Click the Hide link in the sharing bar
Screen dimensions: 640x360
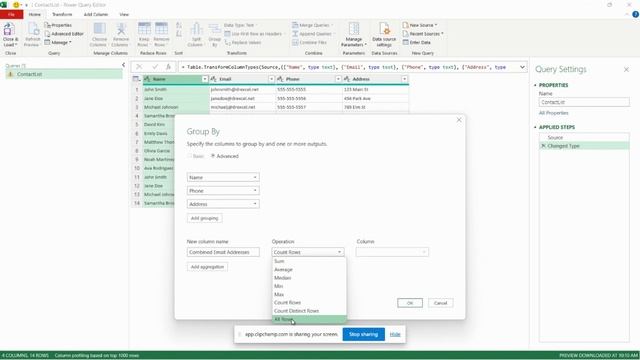395,334
